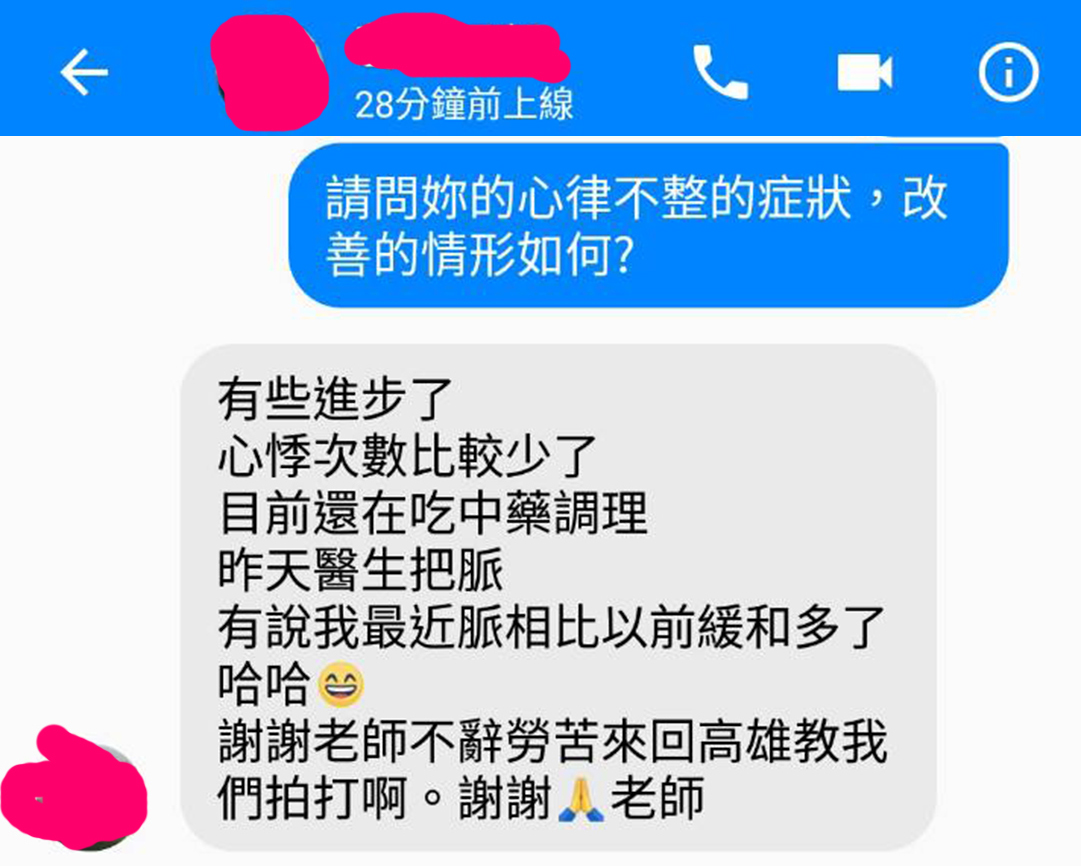This screenshot has height=866, width=1081.
Task: Tap the line 心悸次數比較少了
Action: pos(407,456)
